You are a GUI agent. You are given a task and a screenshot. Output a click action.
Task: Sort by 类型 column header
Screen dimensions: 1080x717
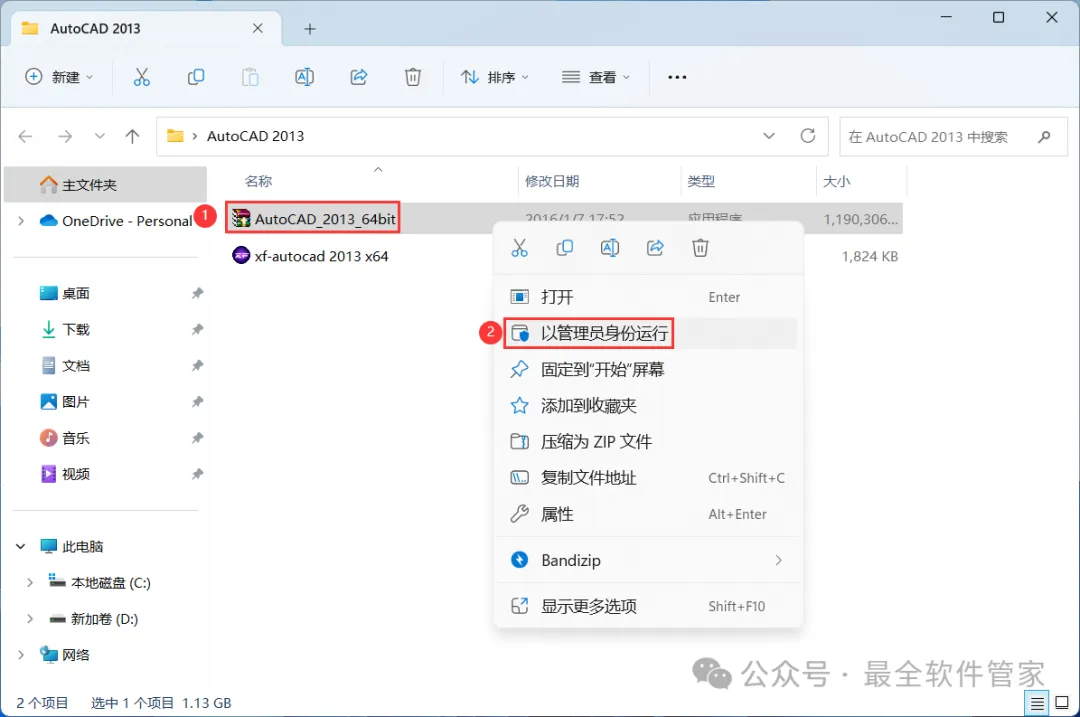701,181
